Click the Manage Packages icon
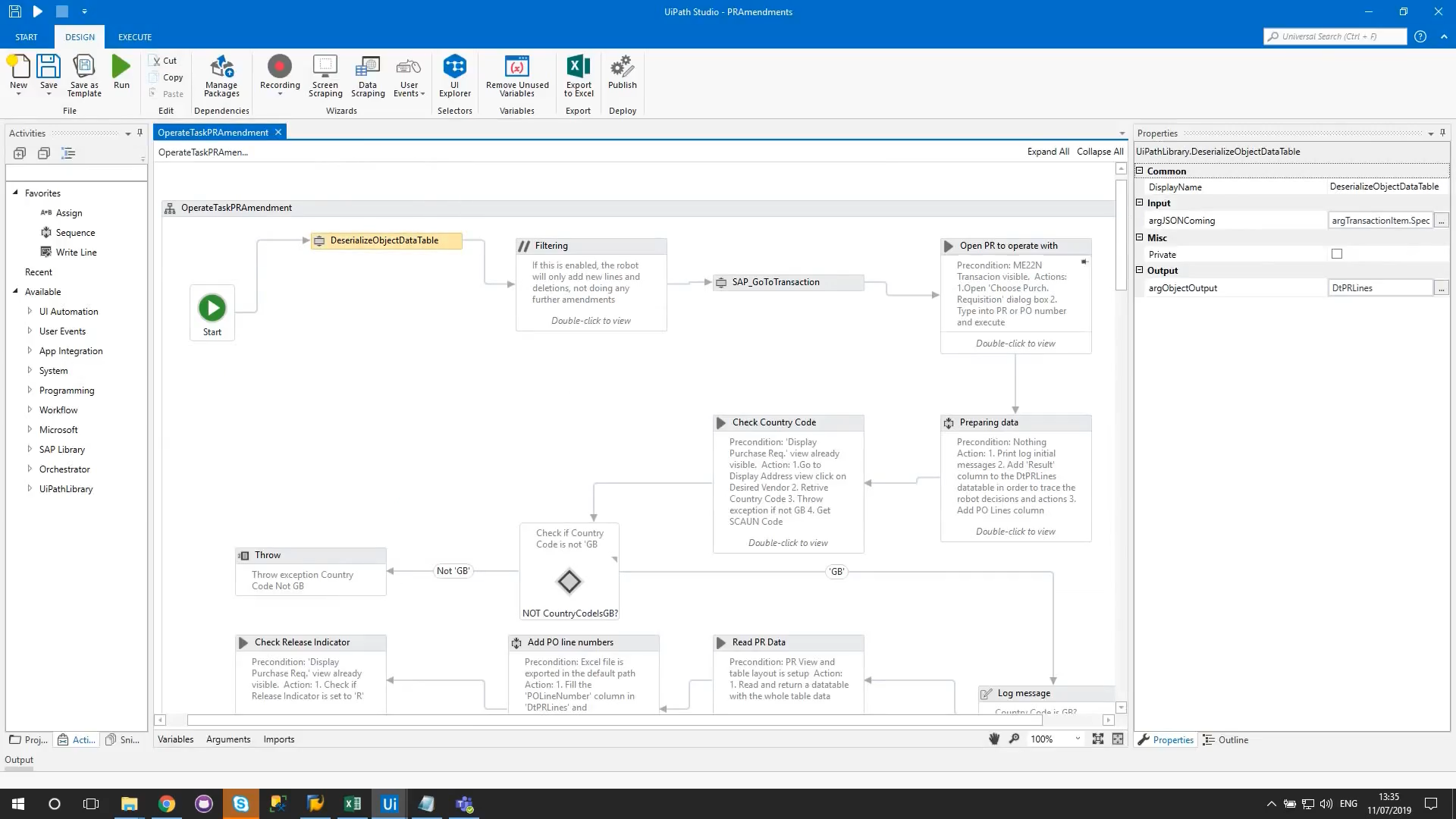This screenshot has width=1456, height=819. click(221, 68)
